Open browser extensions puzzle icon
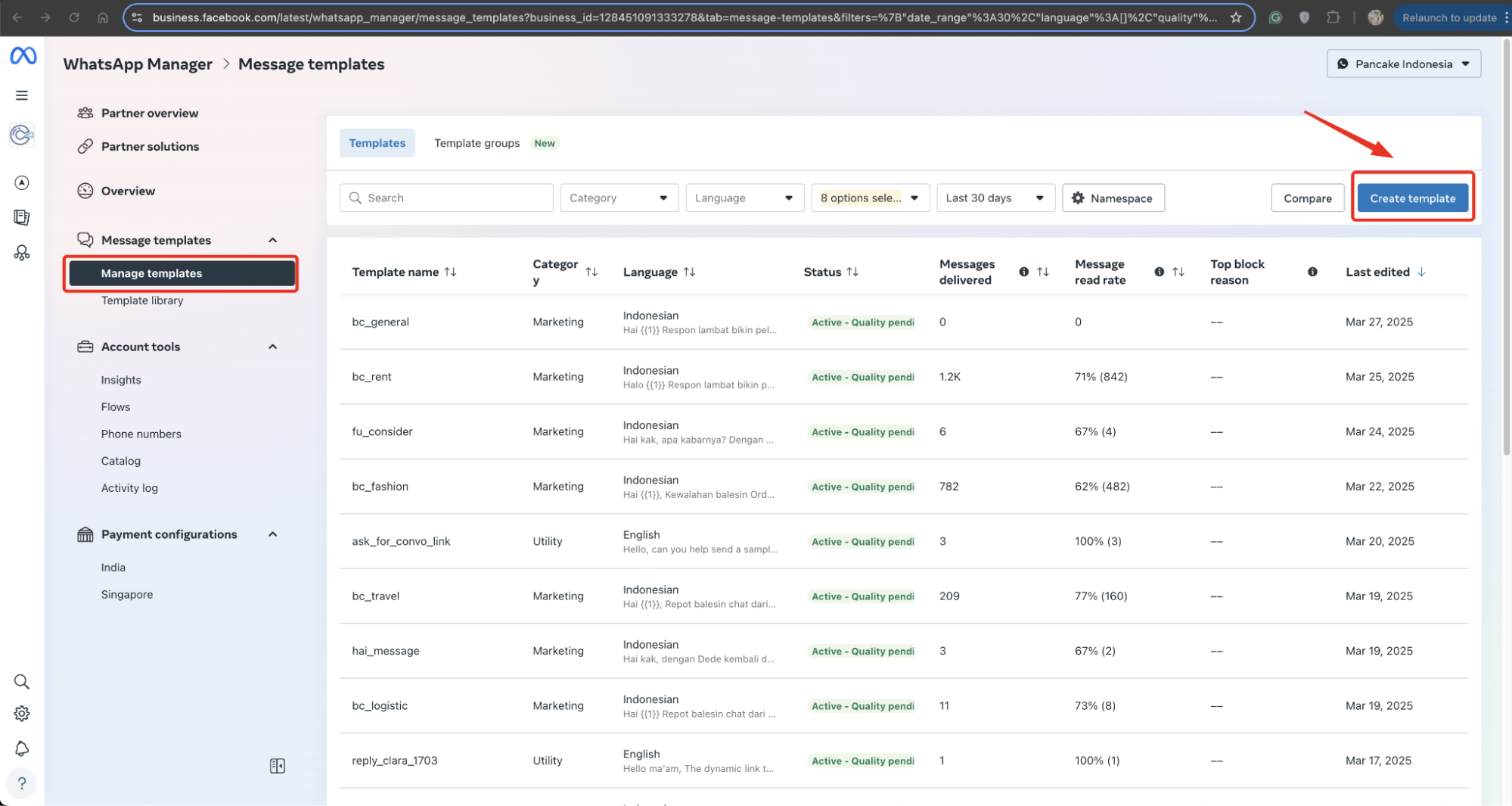 pos(1333,17)
